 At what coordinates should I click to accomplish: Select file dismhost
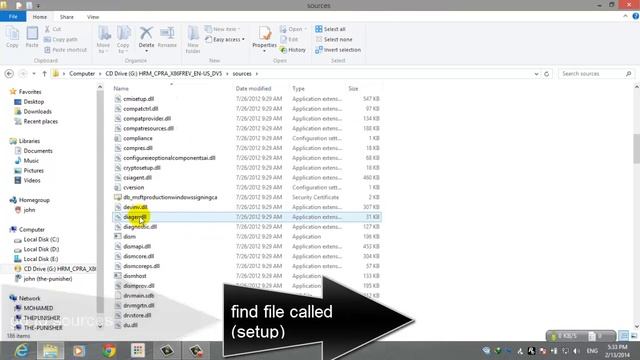135,276
